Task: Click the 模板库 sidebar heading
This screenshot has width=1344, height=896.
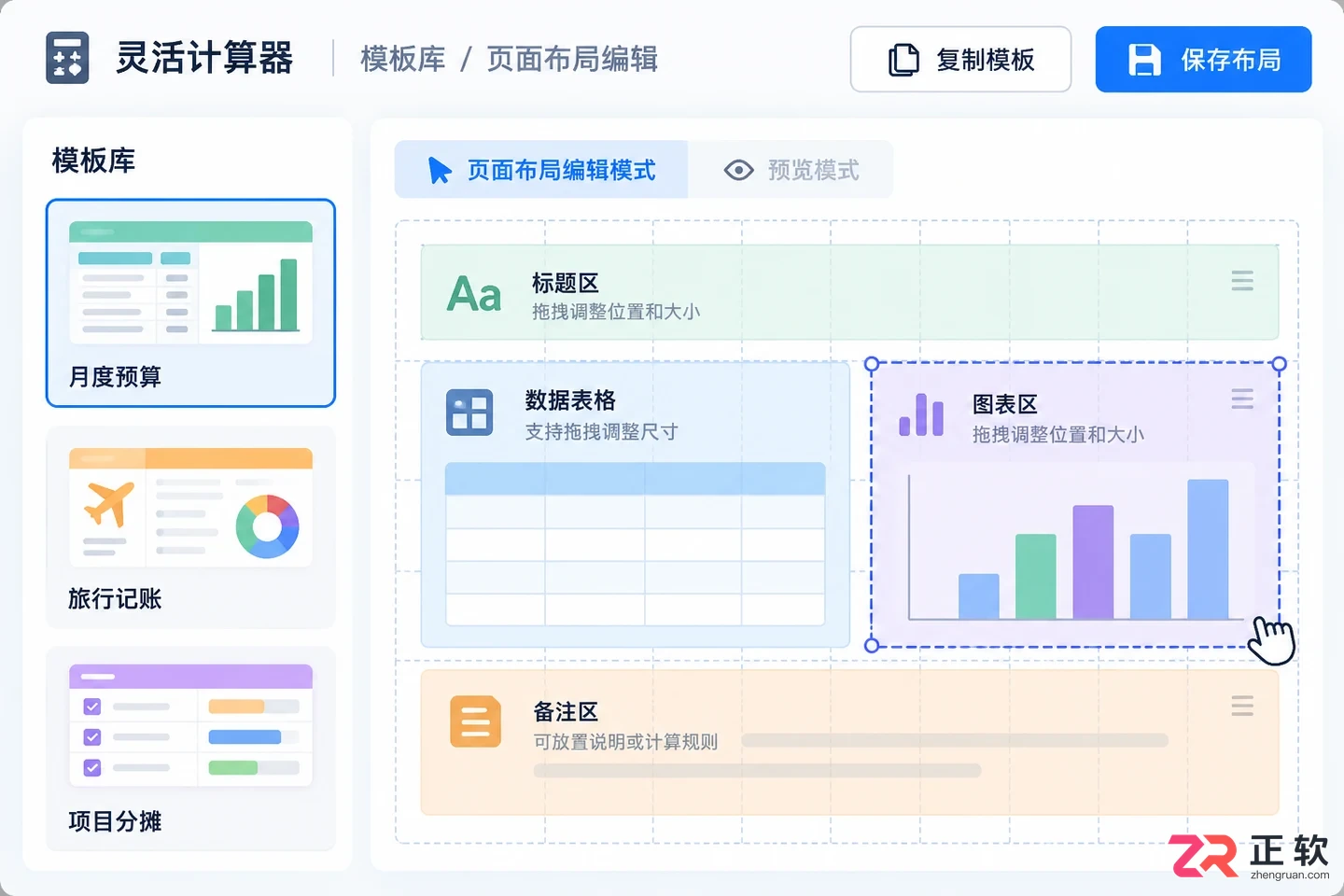Action: pyautogui.click(x=93, y=161)
